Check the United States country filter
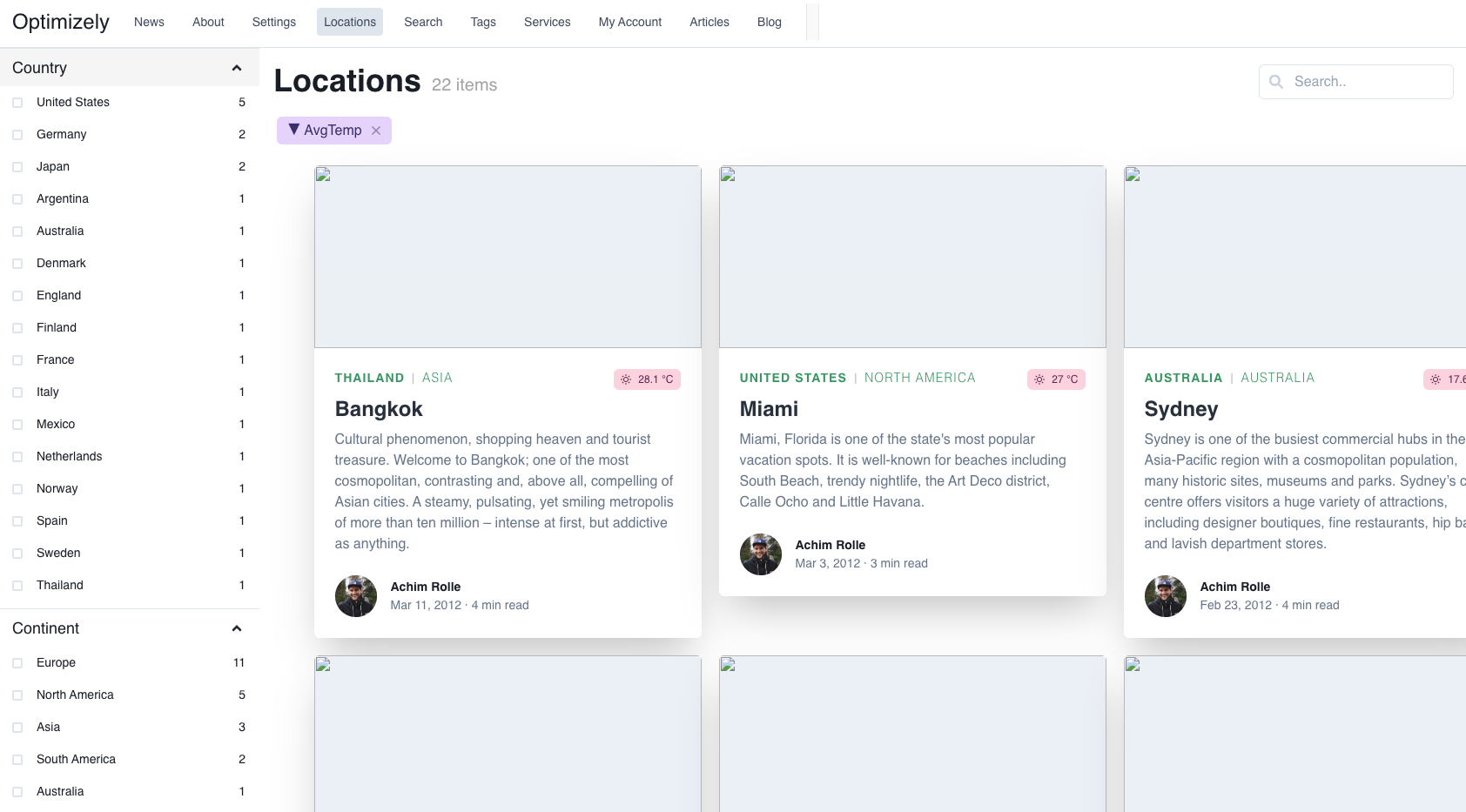1466x812 pixels. [17, 103]
